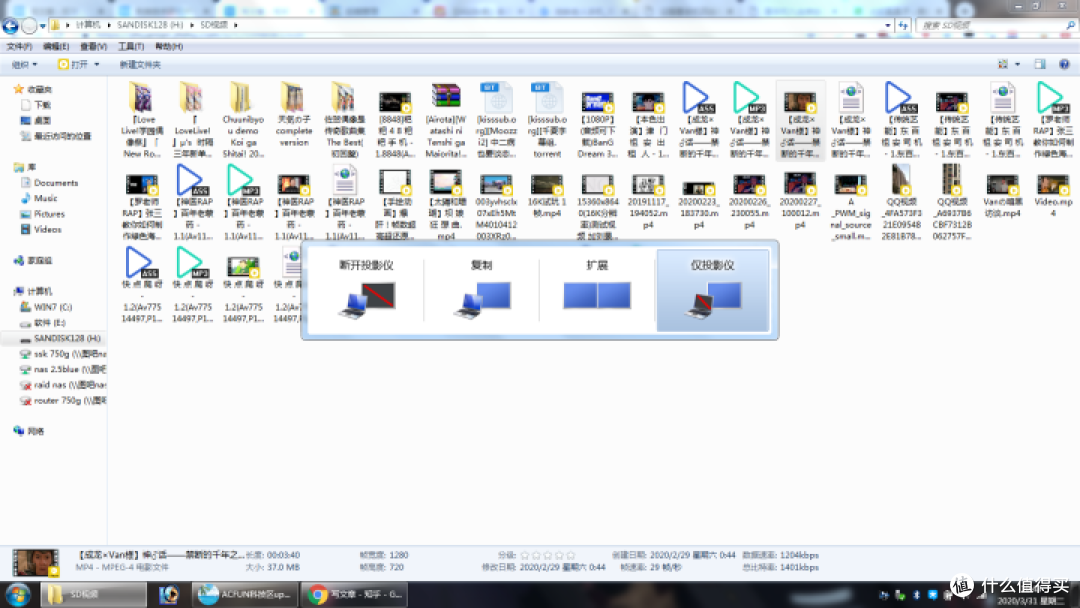Select the The Best folder icon
The width and height of the screenshot is (1080, 608).
(x=344, y=98)
